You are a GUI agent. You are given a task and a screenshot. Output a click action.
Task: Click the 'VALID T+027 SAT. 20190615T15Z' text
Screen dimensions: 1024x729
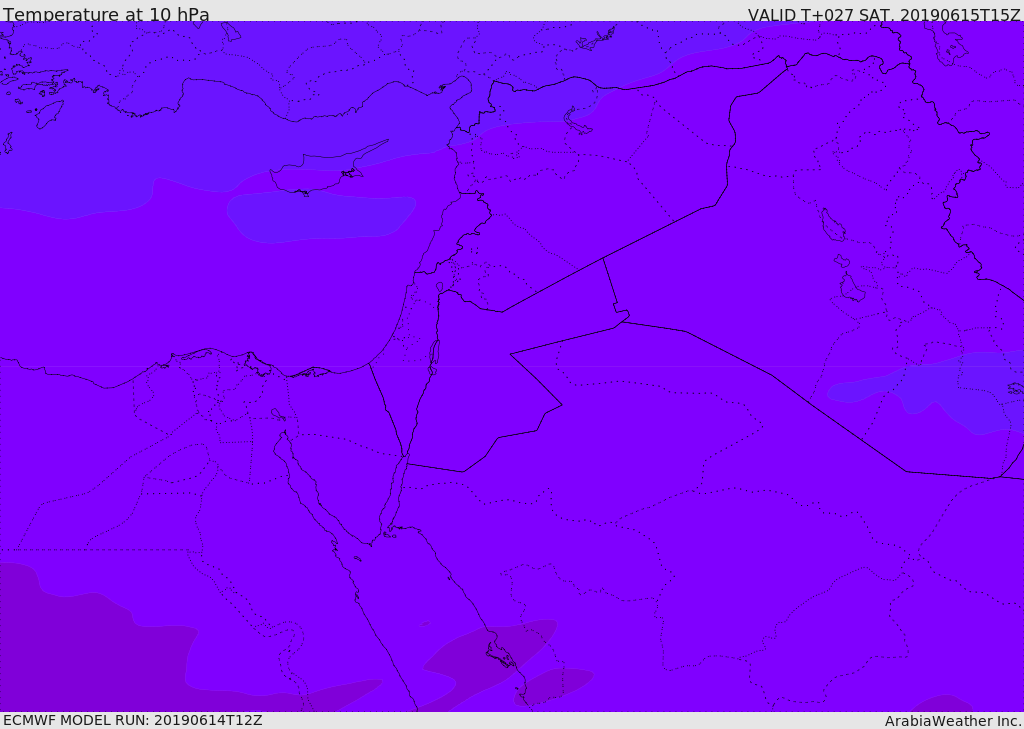pyautogui.click(x=884, y=15)
